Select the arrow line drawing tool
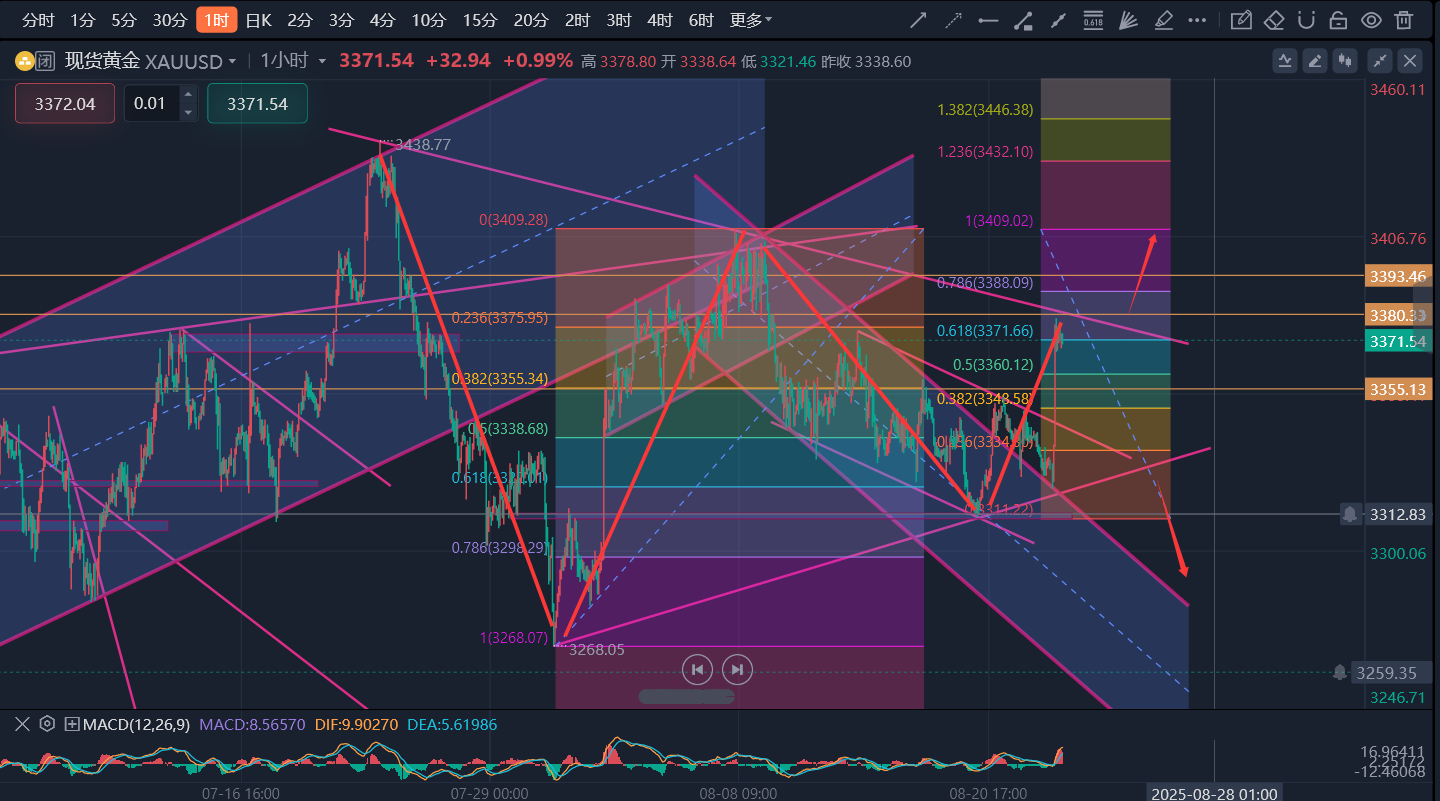The image size is (1440, 801). click(x=917, y=20)
